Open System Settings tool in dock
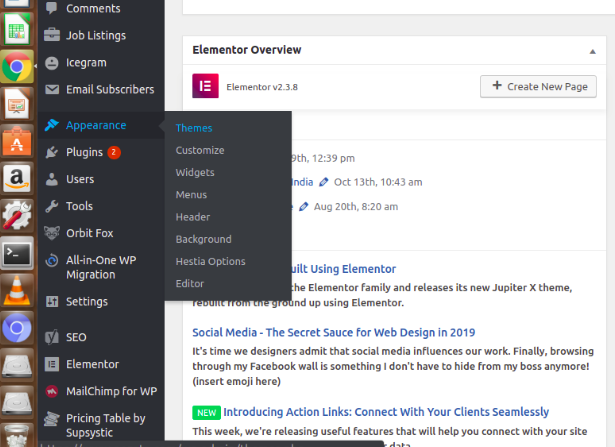This screenshot has width=615, height=447. pyautogui.click(x=16, y=216)
